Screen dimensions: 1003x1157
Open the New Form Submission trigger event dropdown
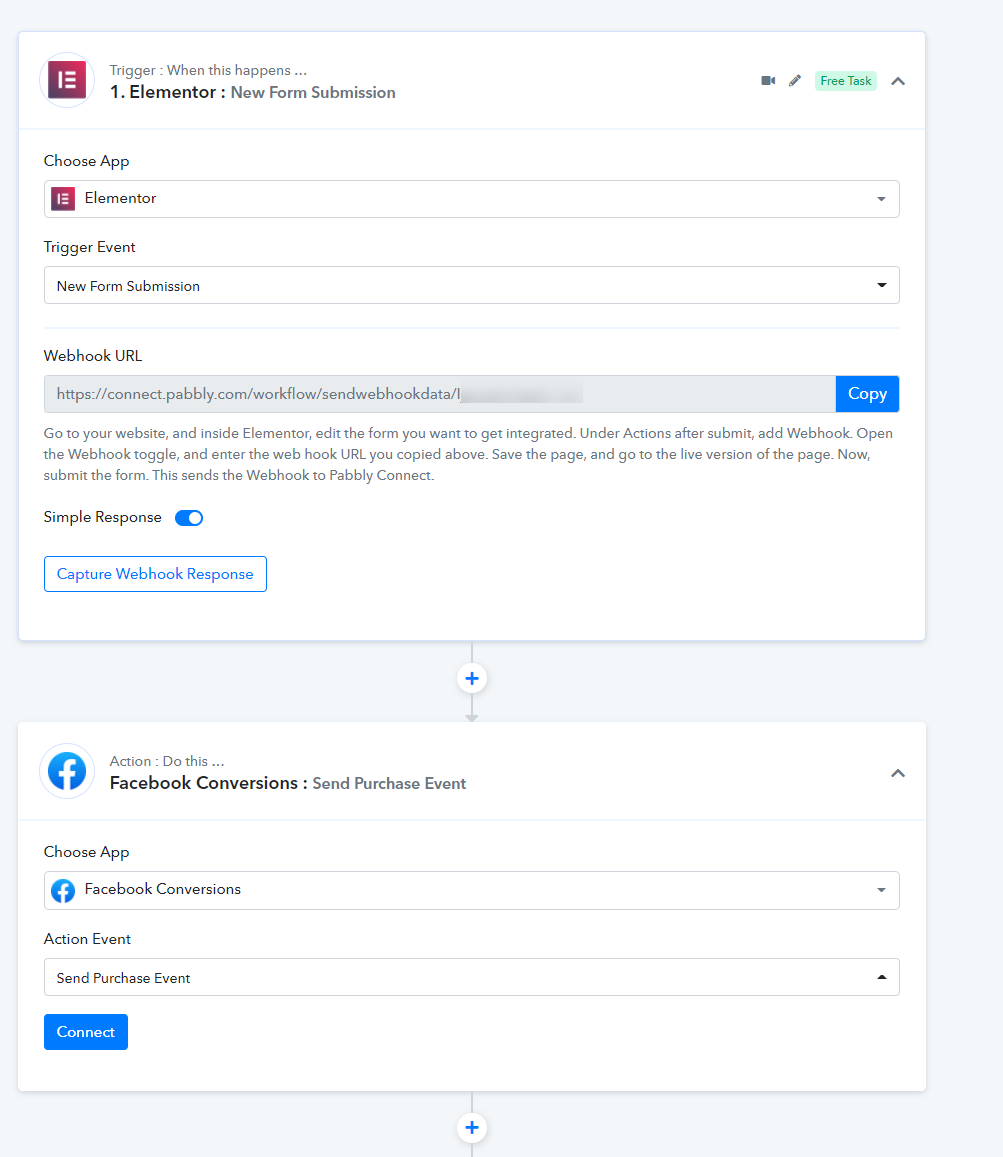pos(472,285)
